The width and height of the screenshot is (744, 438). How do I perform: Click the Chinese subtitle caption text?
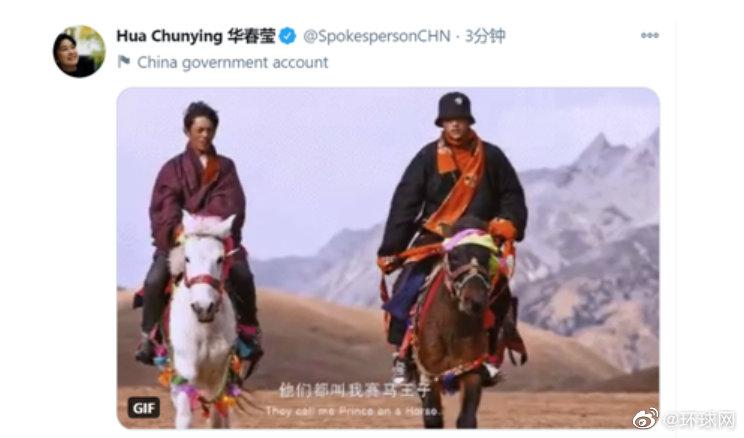pos(354,390)
